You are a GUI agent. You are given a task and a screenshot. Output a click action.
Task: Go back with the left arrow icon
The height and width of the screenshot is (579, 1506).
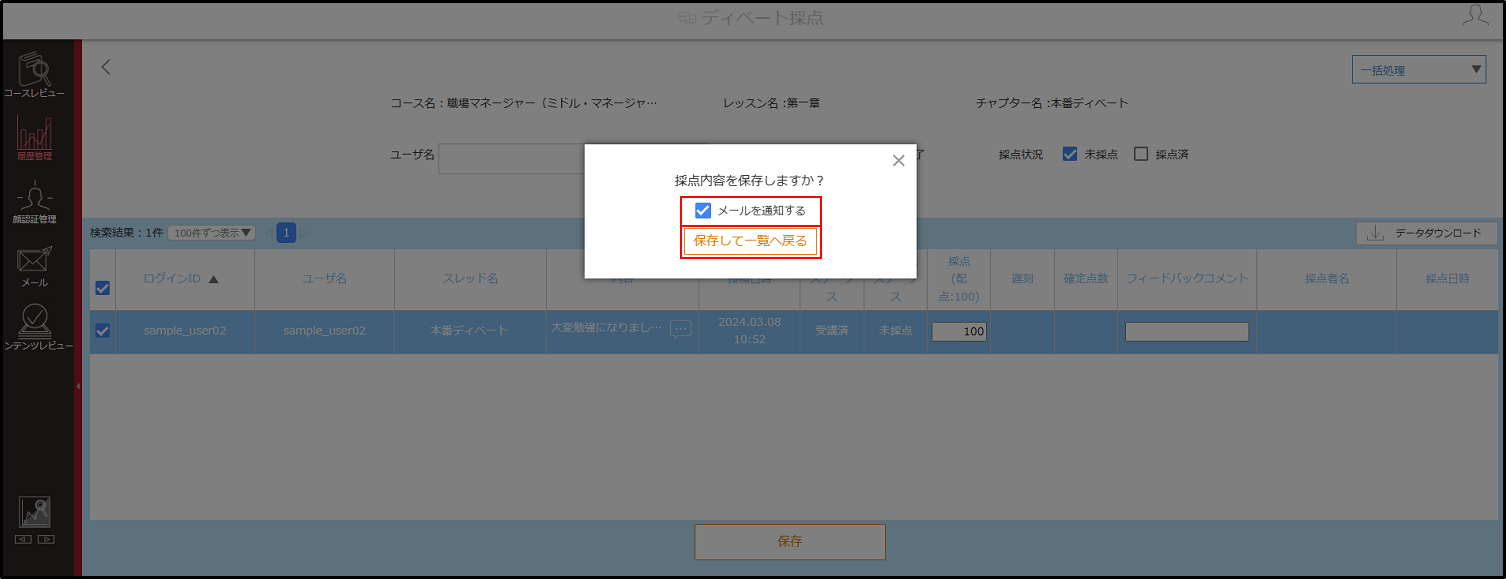click(106, 67)
